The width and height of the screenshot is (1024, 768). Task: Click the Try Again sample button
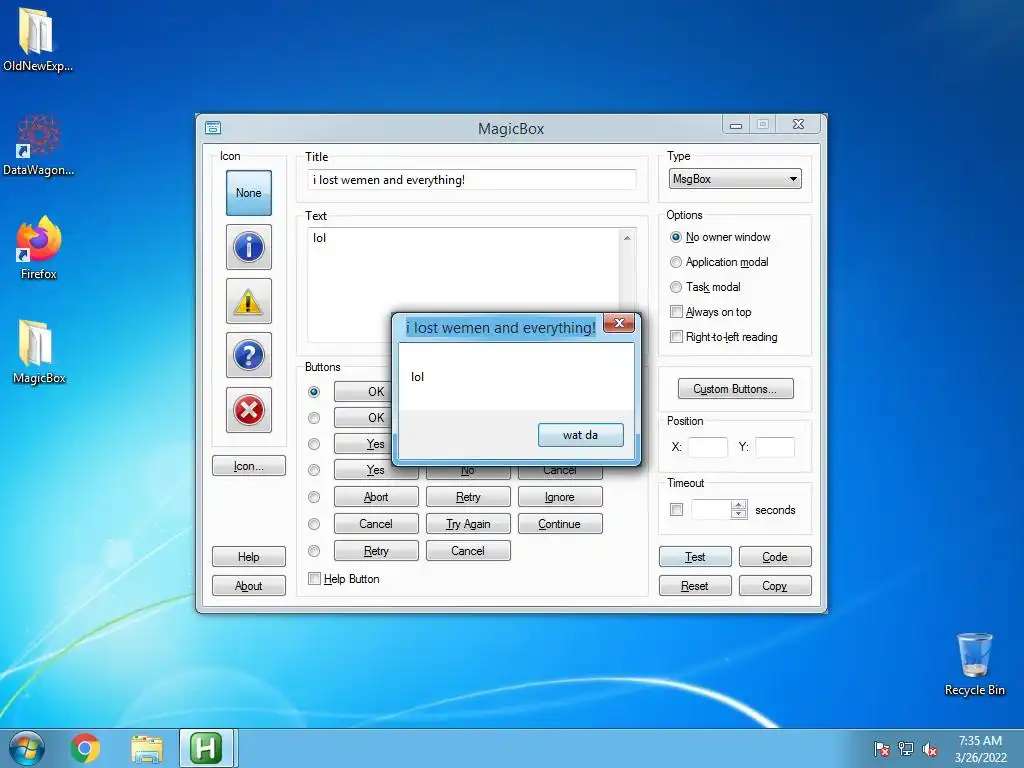468,524
